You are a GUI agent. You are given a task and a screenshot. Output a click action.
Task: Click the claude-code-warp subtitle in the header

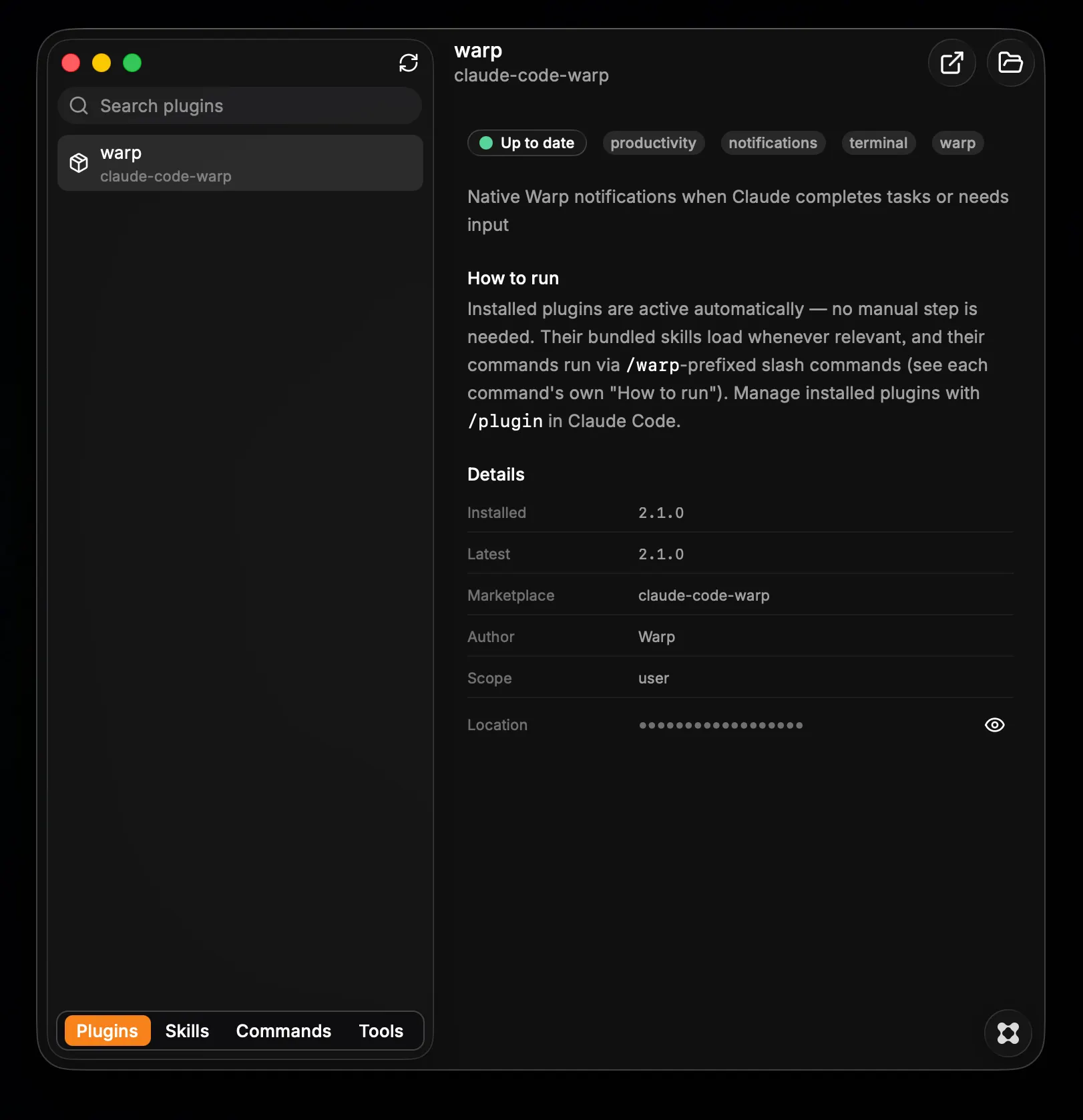coord(531,75)
